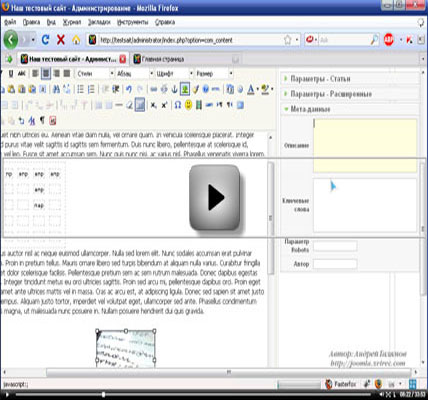Apply subscript formatting
Screen dimensions: 428x400
click(153, 105)
